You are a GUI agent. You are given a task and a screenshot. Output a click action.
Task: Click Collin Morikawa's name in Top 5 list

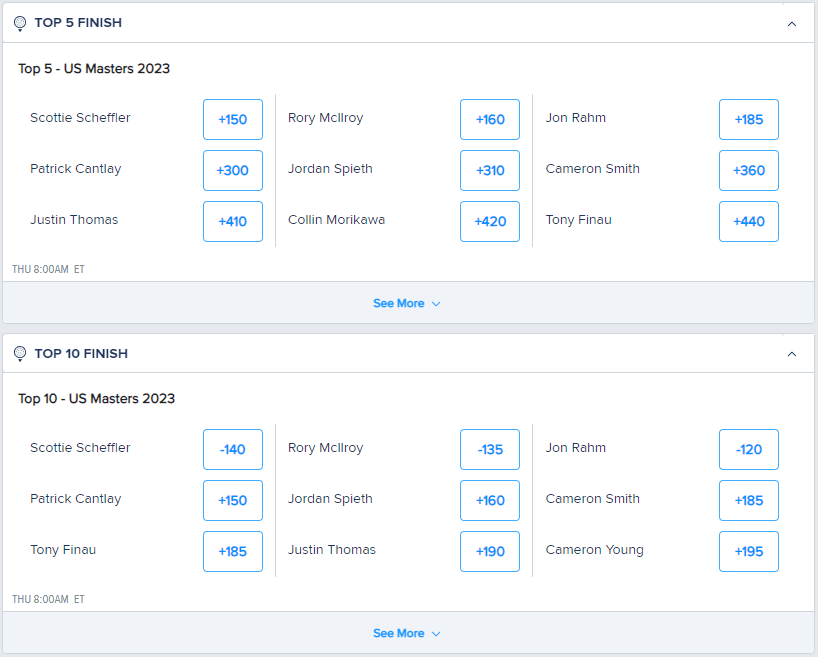click(x=336, y=220)
